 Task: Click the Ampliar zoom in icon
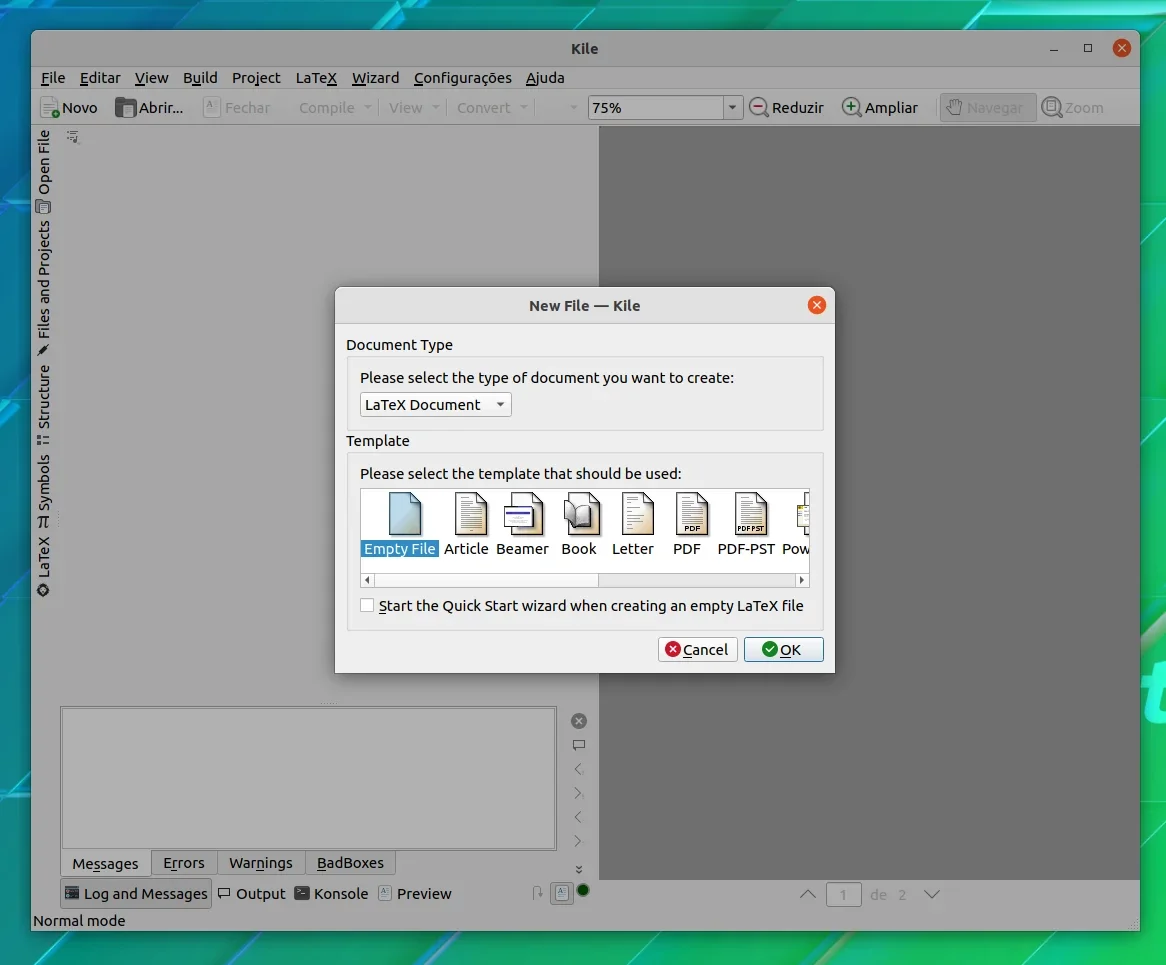(851, 108)
